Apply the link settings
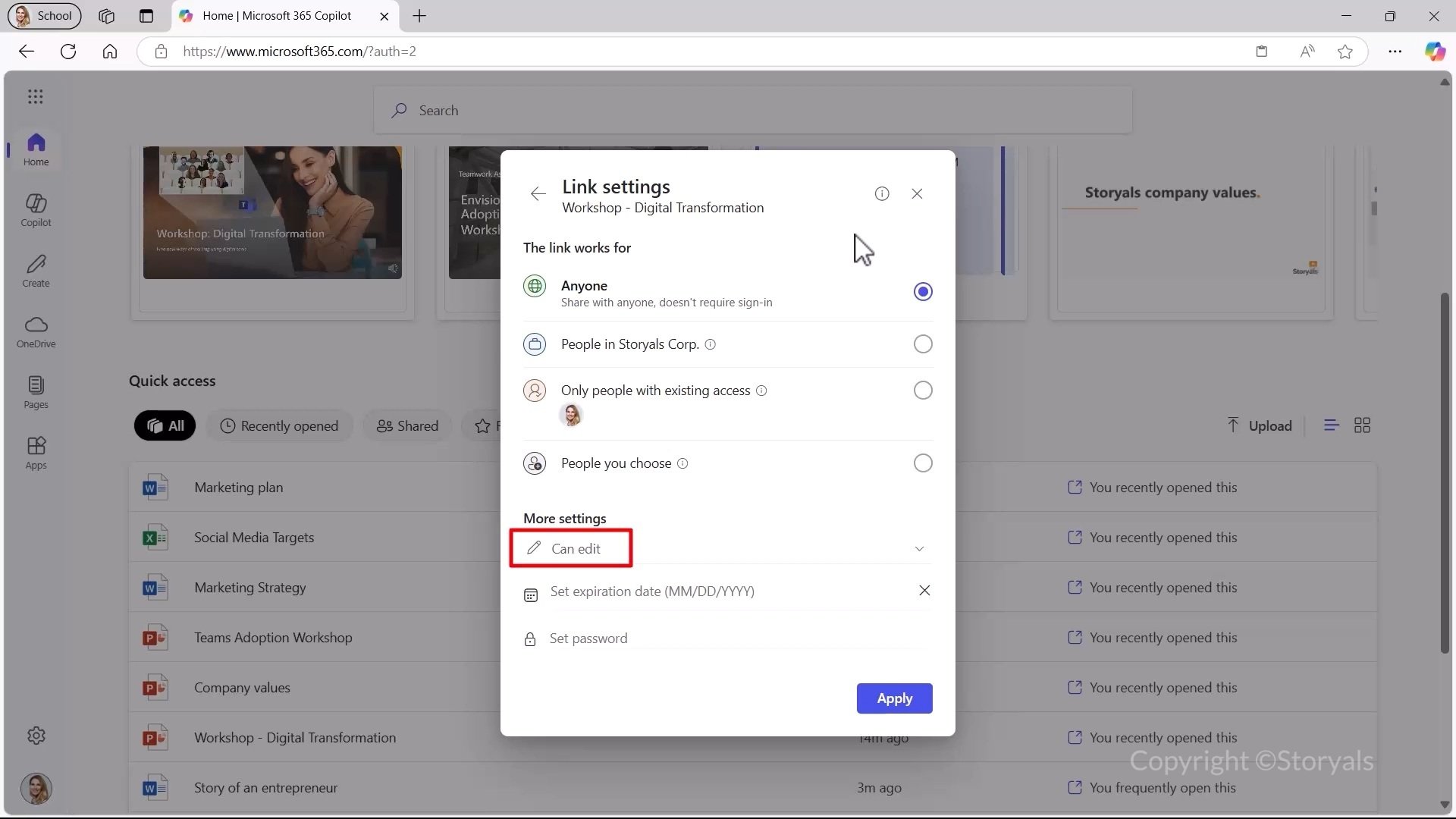This screenshot has height=819, width=1456. [x=895, y=698]
